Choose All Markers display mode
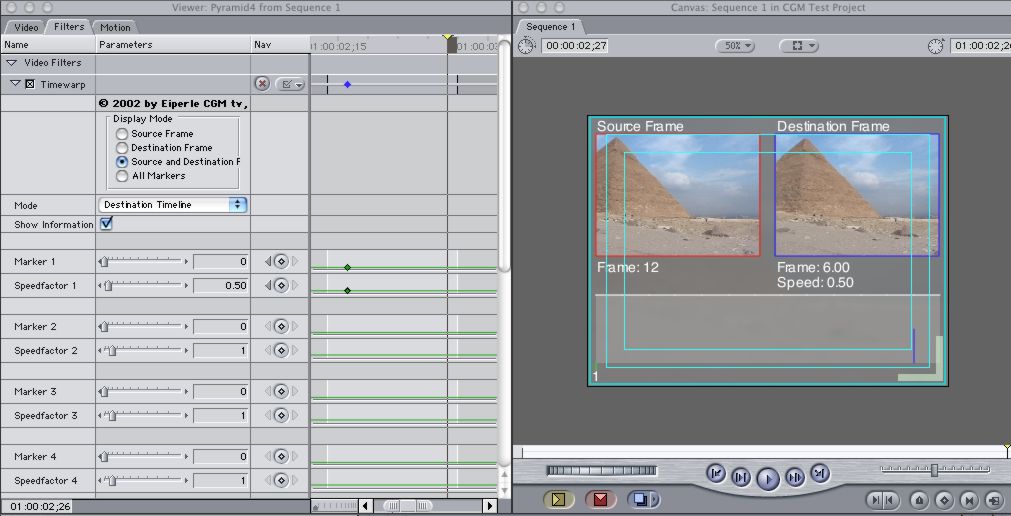 pyautogui.click(x=122, y=175)
